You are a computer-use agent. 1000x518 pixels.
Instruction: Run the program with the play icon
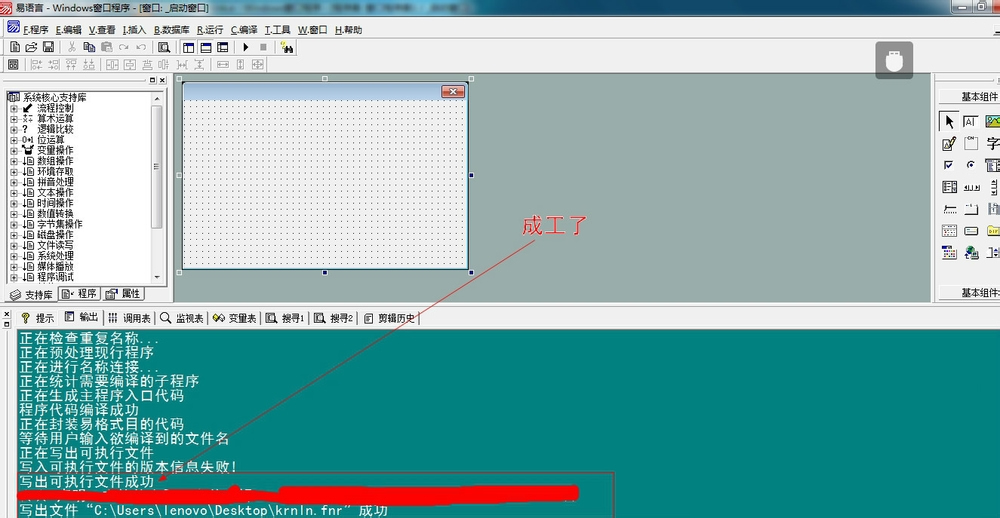246,47
